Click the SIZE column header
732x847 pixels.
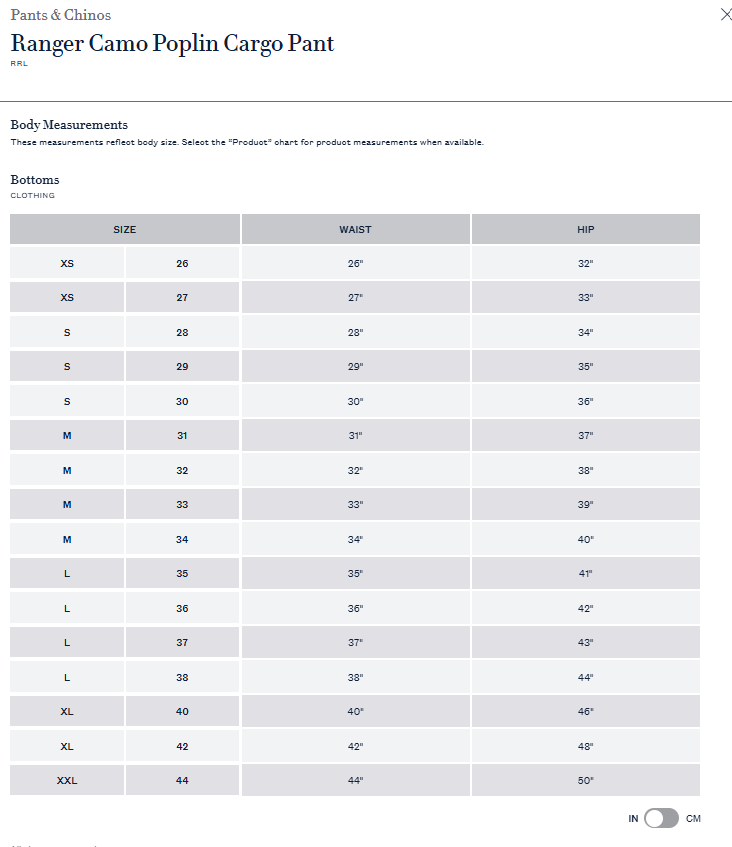click(124, 229)
